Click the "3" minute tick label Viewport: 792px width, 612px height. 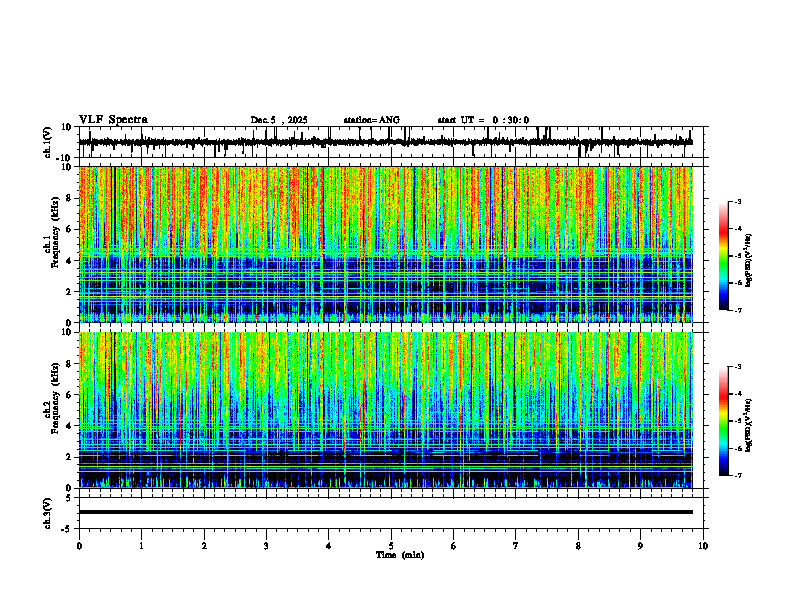coord(266,546)
